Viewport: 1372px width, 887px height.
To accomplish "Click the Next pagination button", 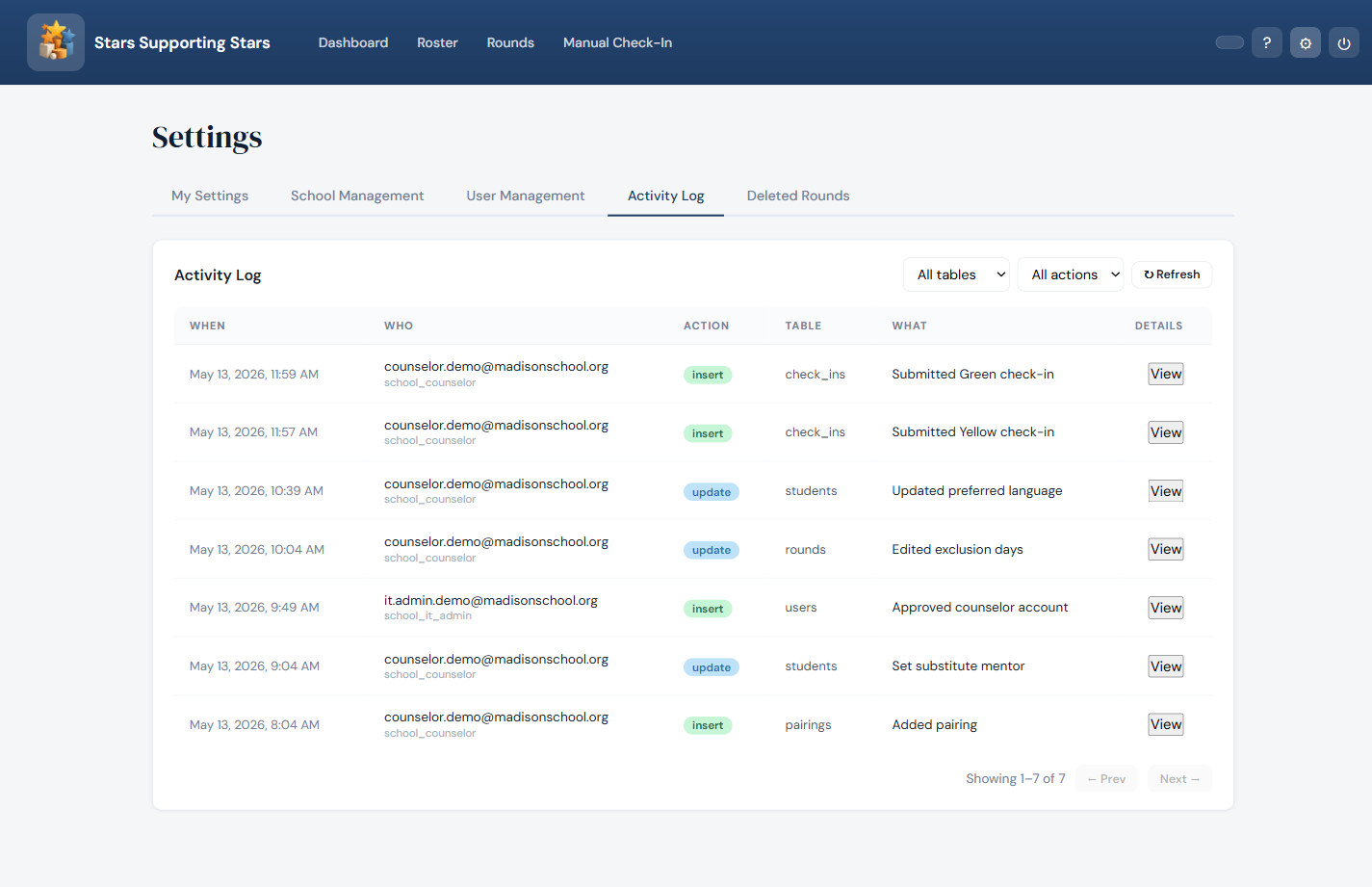I will [1179, 778].
